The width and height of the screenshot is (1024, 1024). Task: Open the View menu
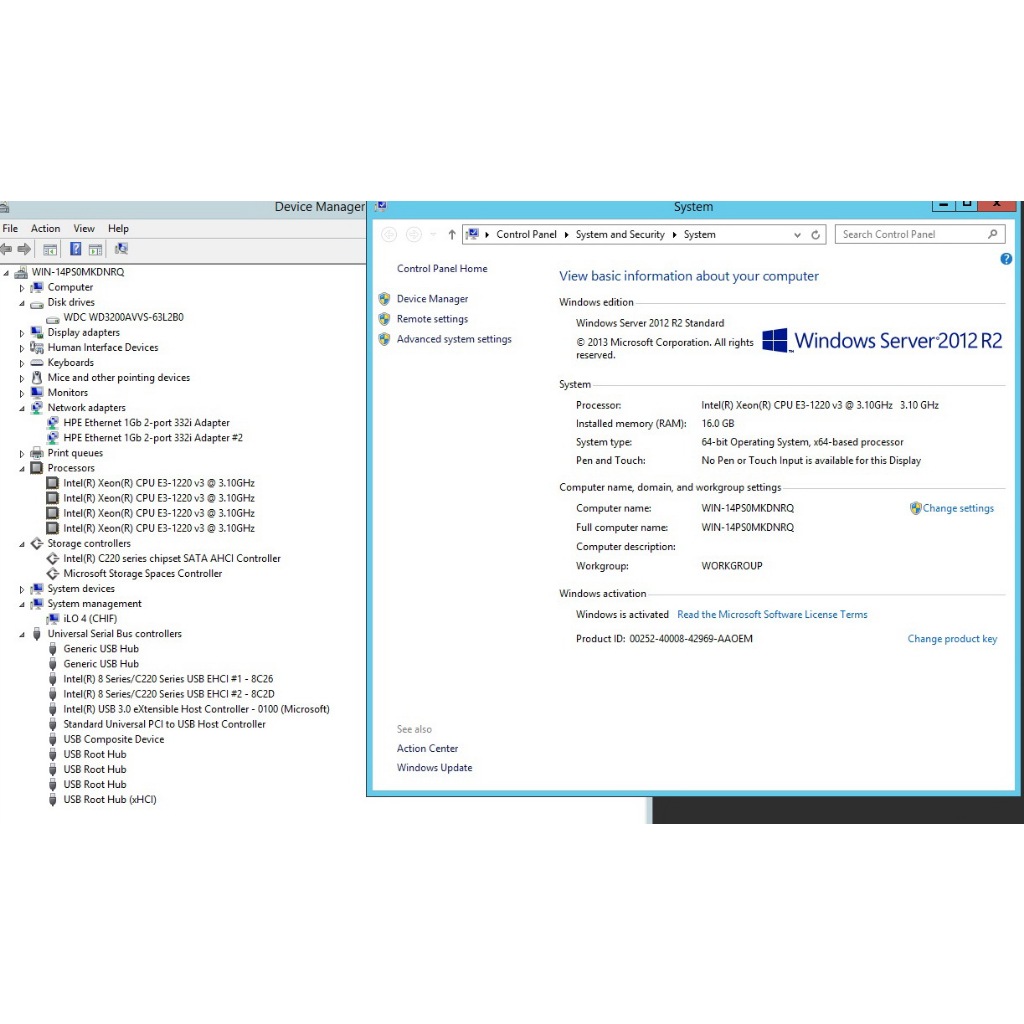click(x=84, y=229)
